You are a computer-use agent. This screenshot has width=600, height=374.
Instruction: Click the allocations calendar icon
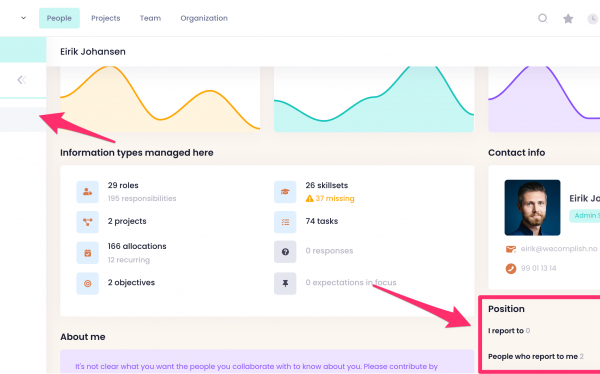88,253
